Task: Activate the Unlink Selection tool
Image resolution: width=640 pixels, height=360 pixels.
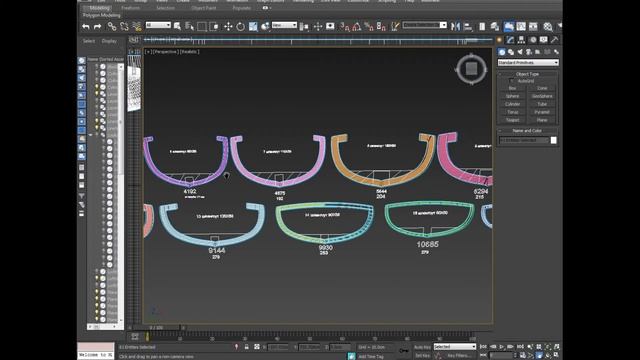Action: point(124,27)
